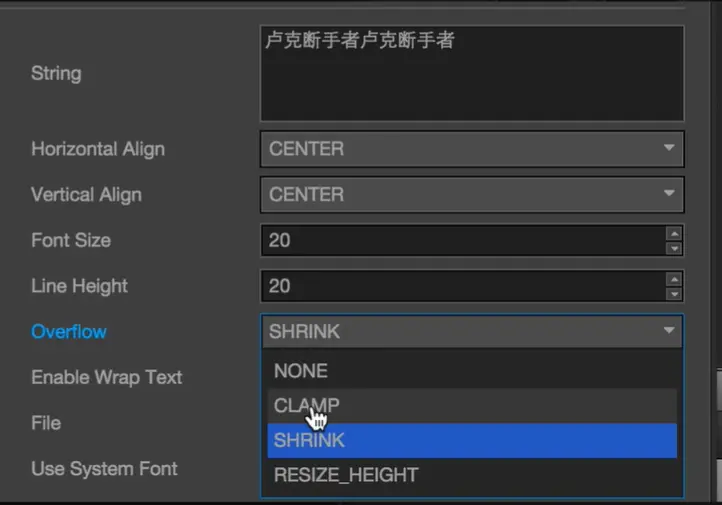Click the Font Size value field

pyautogui.click(x=460, y=241)
